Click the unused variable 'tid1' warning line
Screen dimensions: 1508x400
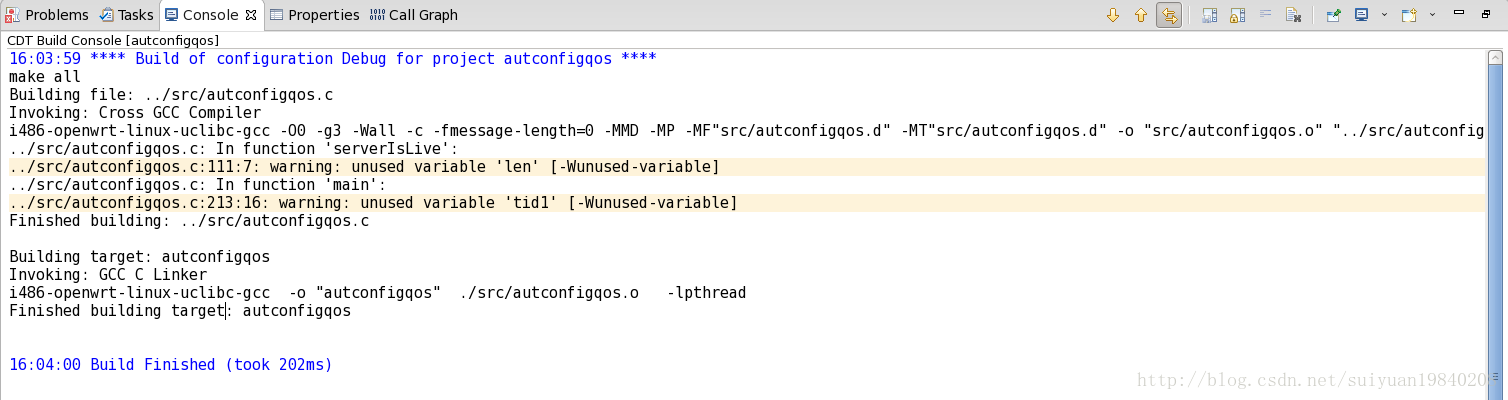click(373, 203)
